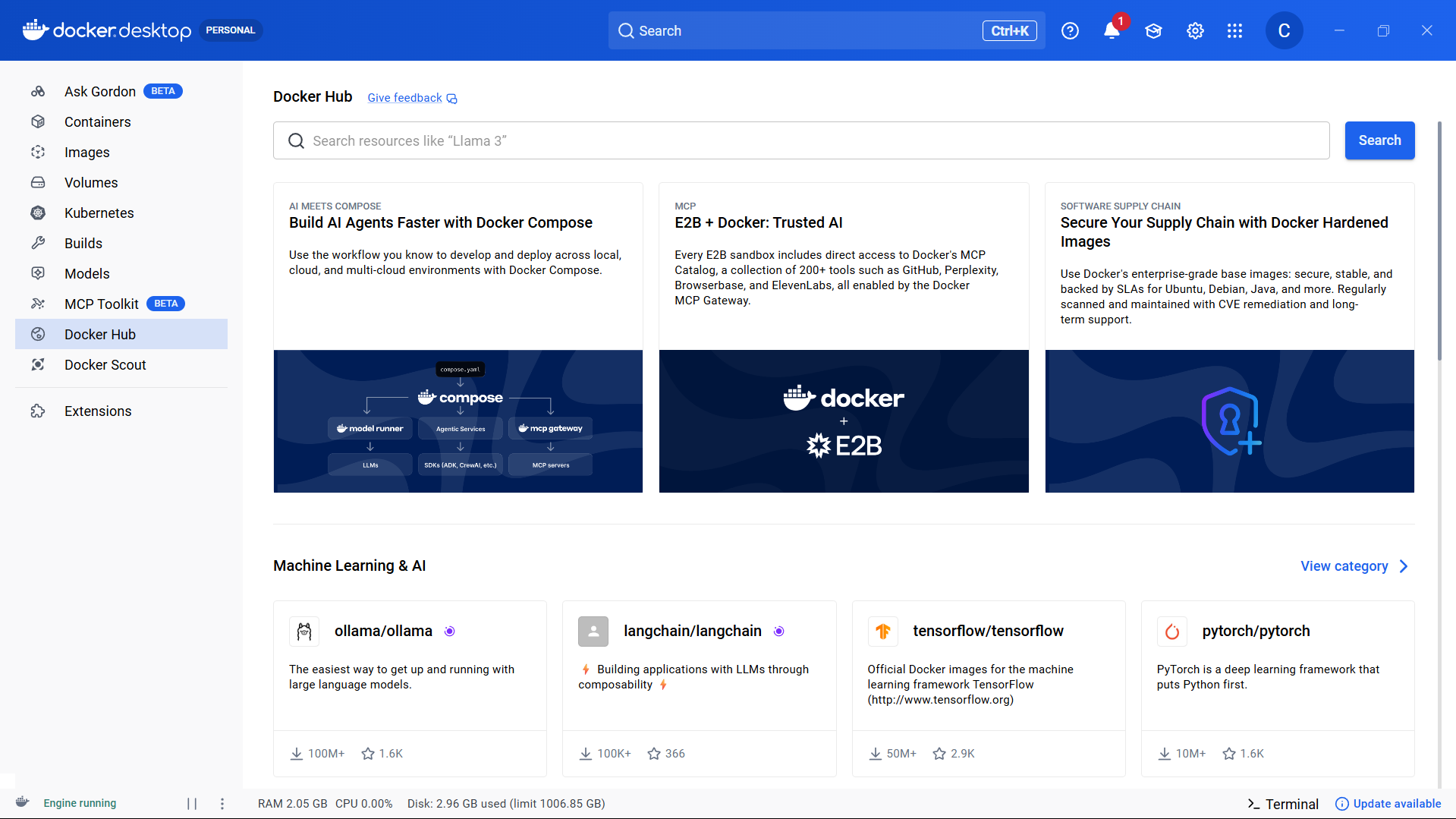Viewport: 1456px width, 819px height.
Task: Click the Volumes drive icon
Action: click(x=38, y=182)
